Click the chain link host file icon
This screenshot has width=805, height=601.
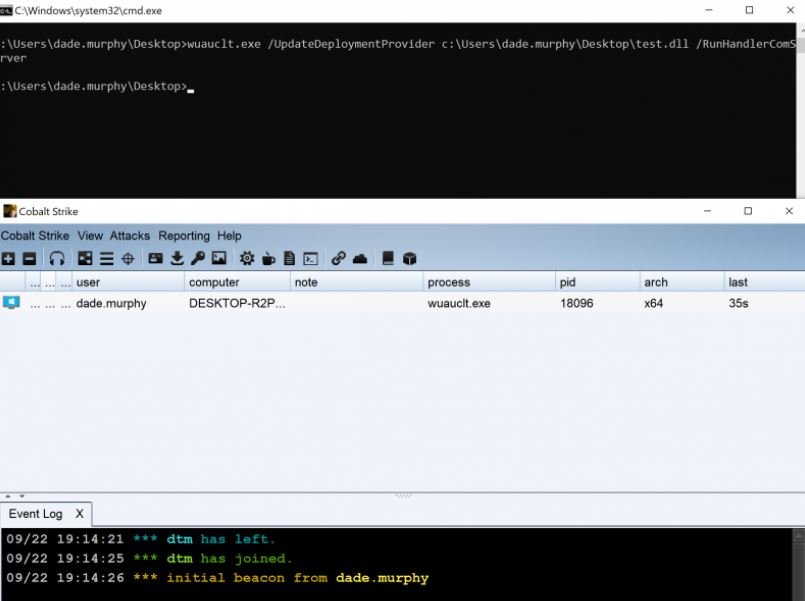(338, 258)
